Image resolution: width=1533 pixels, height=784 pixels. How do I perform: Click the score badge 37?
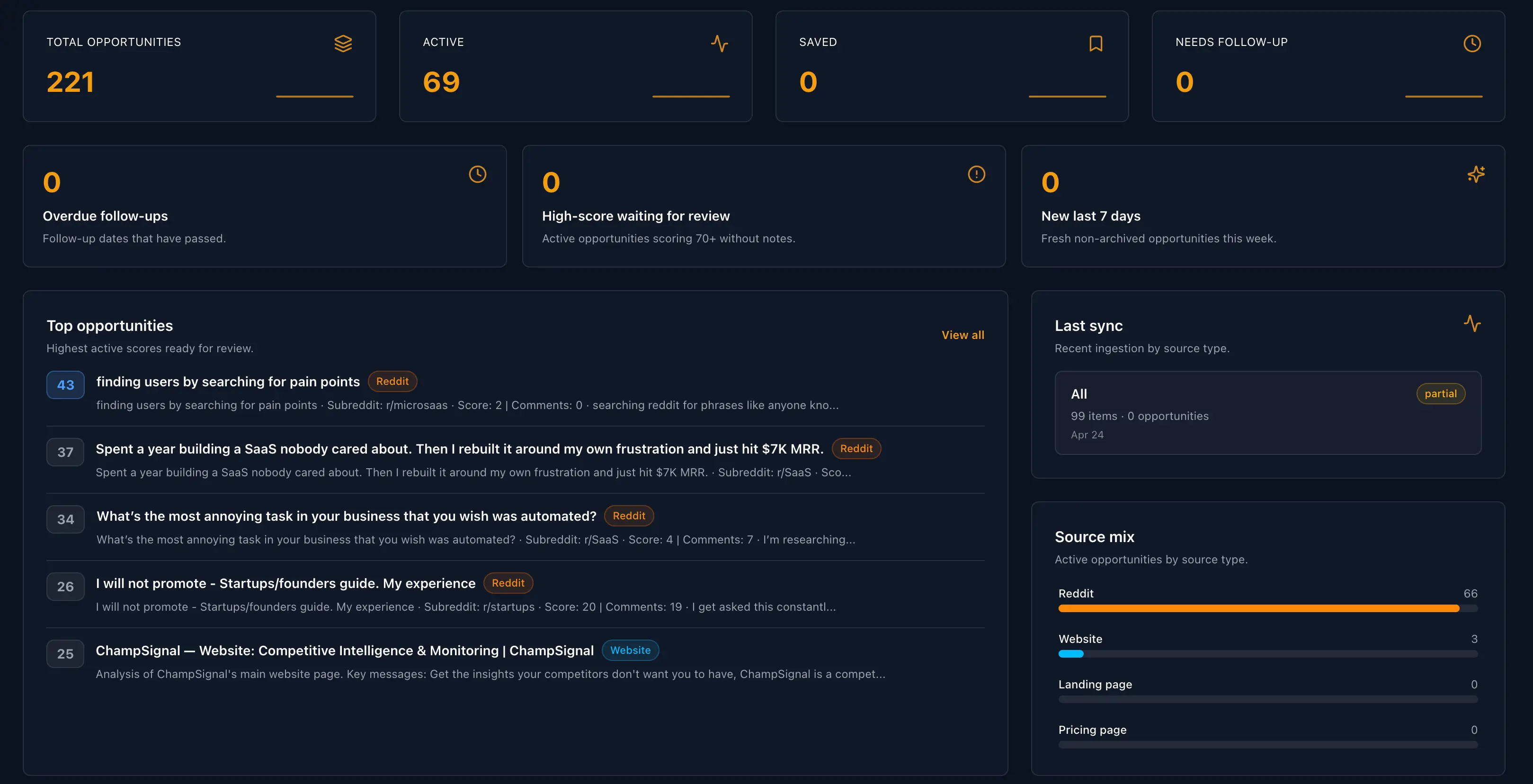click(x=65, y=453)
